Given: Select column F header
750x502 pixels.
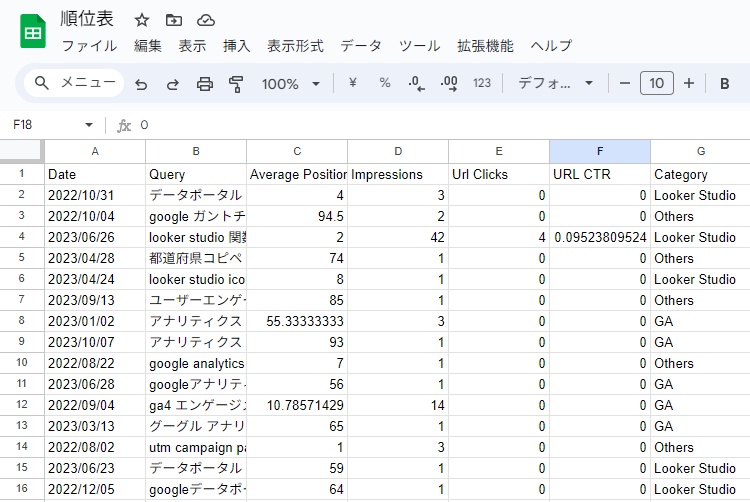Looking at the screenshot, I should coord(600,152).
